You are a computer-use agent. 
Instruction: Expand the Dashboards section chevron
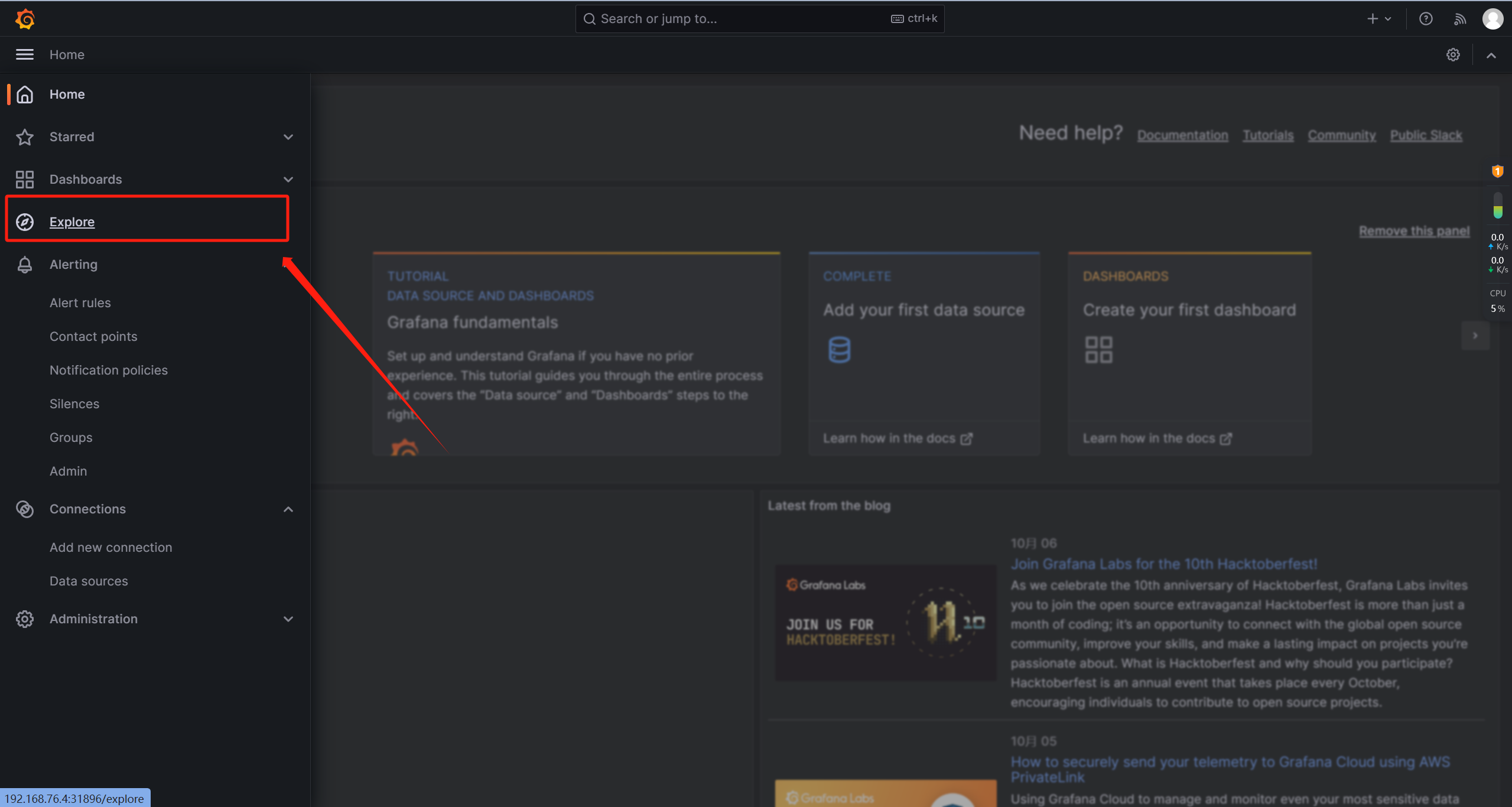coord(288,180)
